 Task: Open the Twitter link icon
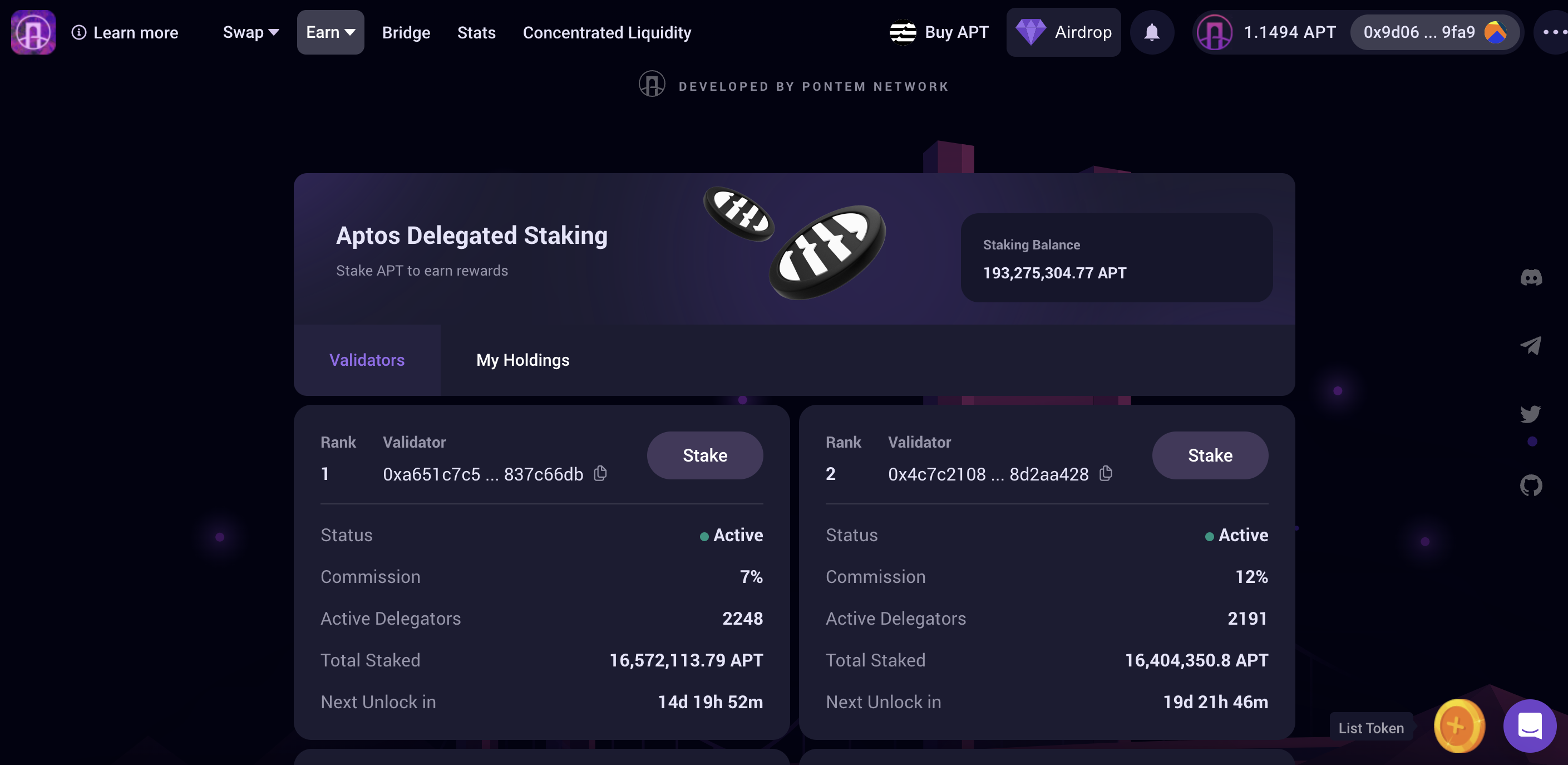(1530, 414)
